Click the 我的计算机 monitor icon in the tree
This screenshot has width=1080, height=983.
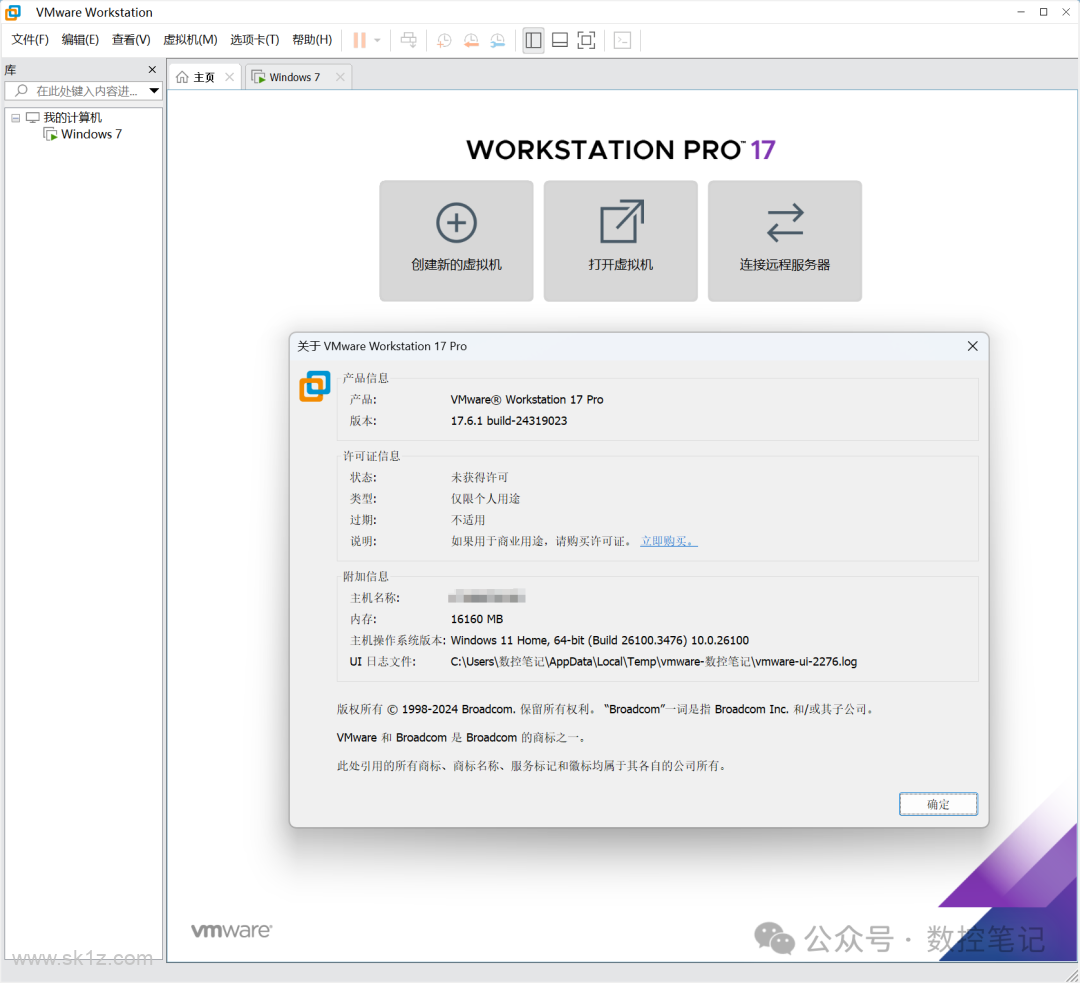[x=32, y=118]
